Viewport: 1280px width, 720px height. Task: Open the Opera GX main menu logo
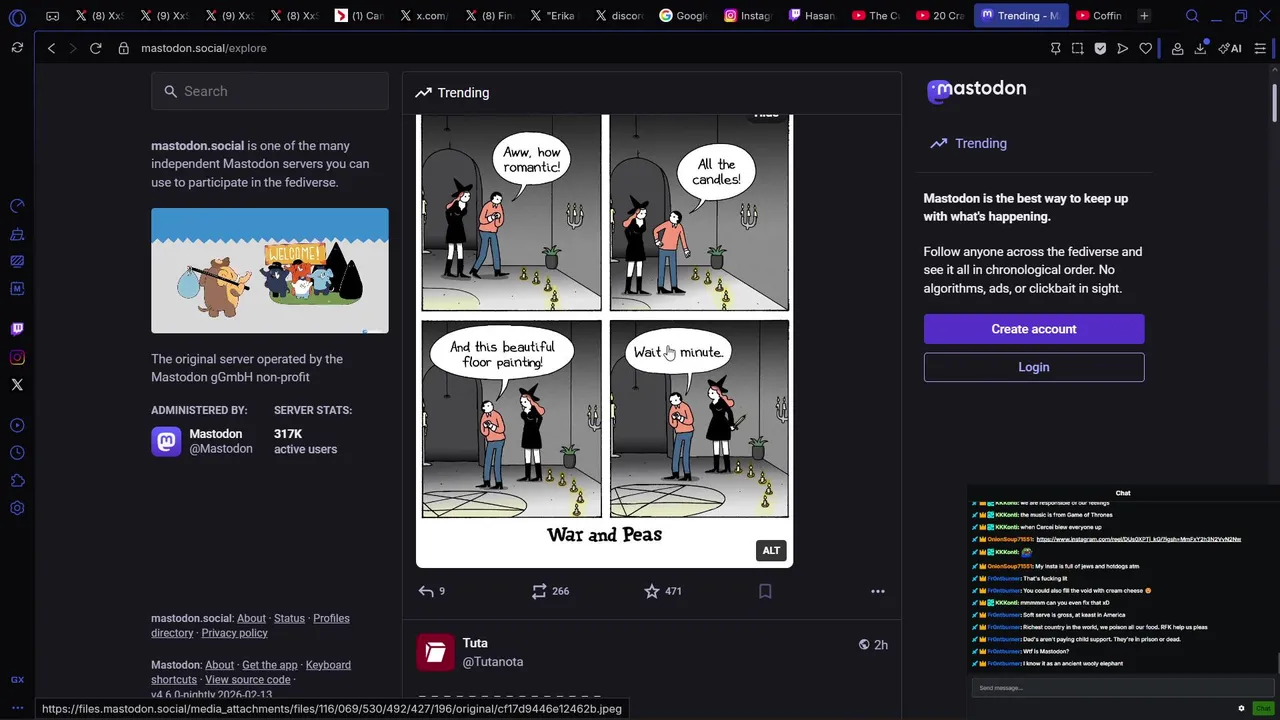tap(17, 16)
